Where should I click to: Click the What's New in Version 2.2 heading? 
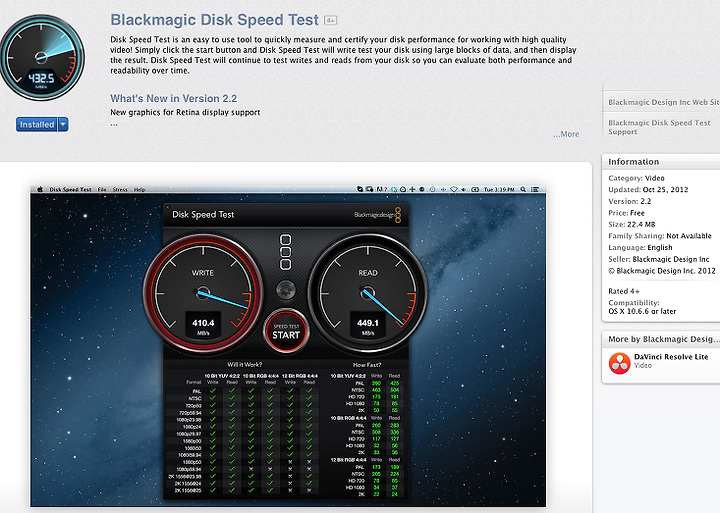tap(174, 98)
